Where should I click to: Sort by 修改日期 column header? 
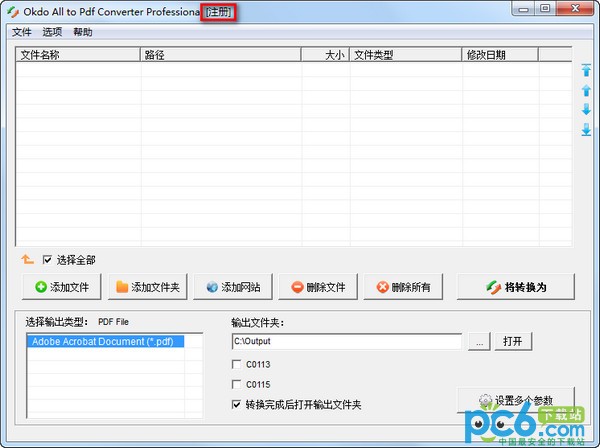point(500,55)
